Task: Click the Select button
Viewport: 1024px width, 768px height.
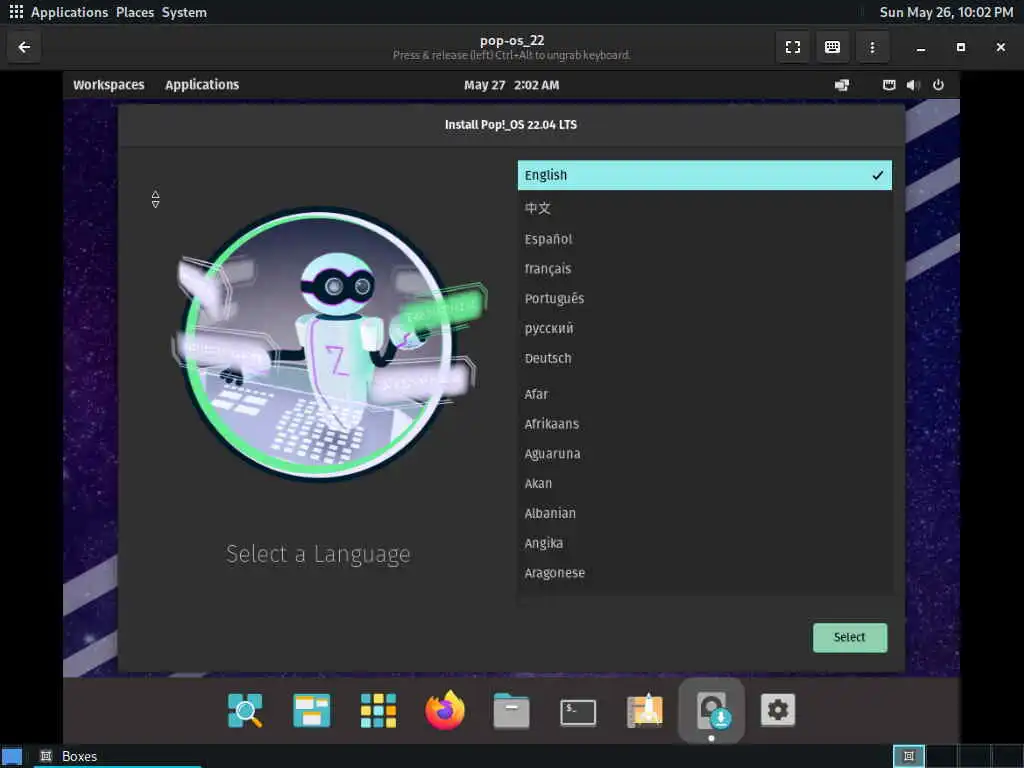Action: click(x=850, y=637)
